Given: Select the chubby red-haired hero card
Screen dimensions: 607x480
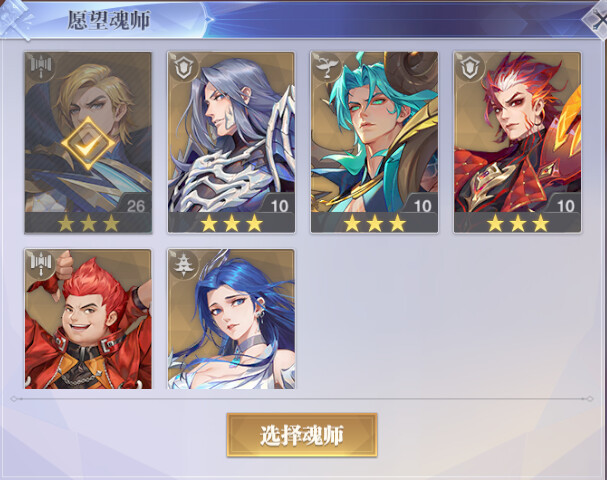Looking at the screenshot, I should (x=88, y=319).
